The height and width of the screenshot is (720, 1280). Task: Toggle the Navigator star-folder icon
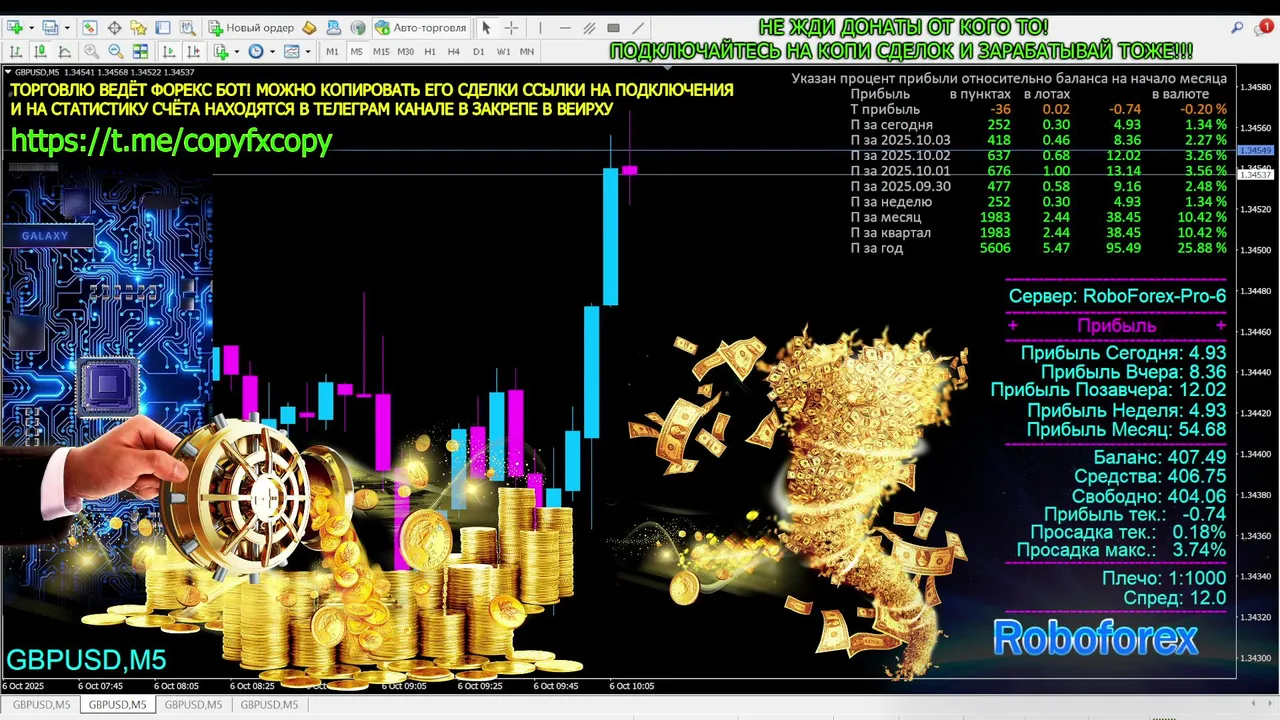(x=138, y=28)
